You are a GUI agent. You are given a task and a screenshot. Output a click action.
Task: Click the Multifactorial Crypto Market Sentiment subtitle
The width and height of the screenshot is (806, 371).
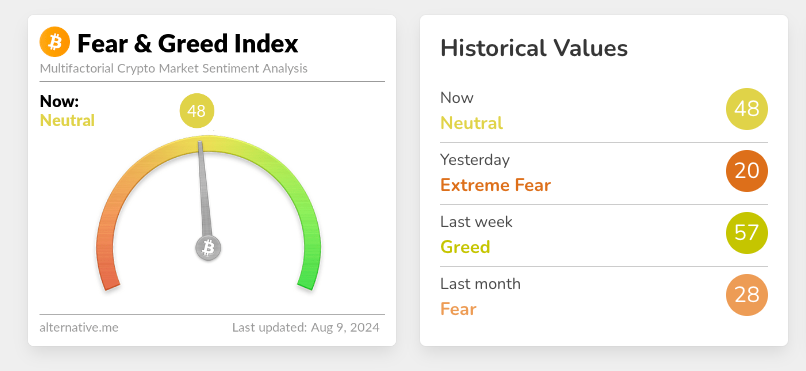[174, 68]
